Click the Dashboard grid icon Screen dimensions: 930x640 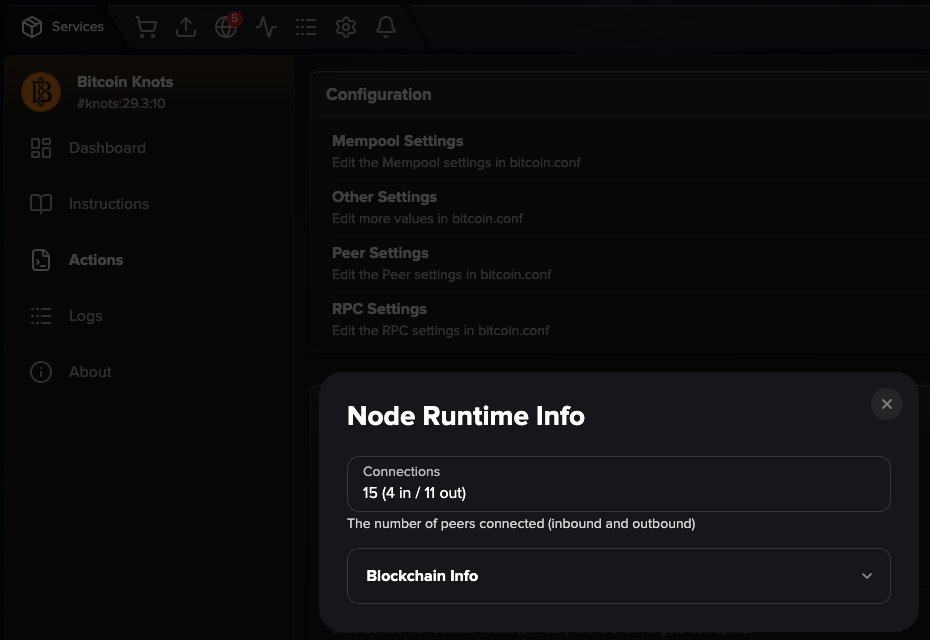point(41,148)
